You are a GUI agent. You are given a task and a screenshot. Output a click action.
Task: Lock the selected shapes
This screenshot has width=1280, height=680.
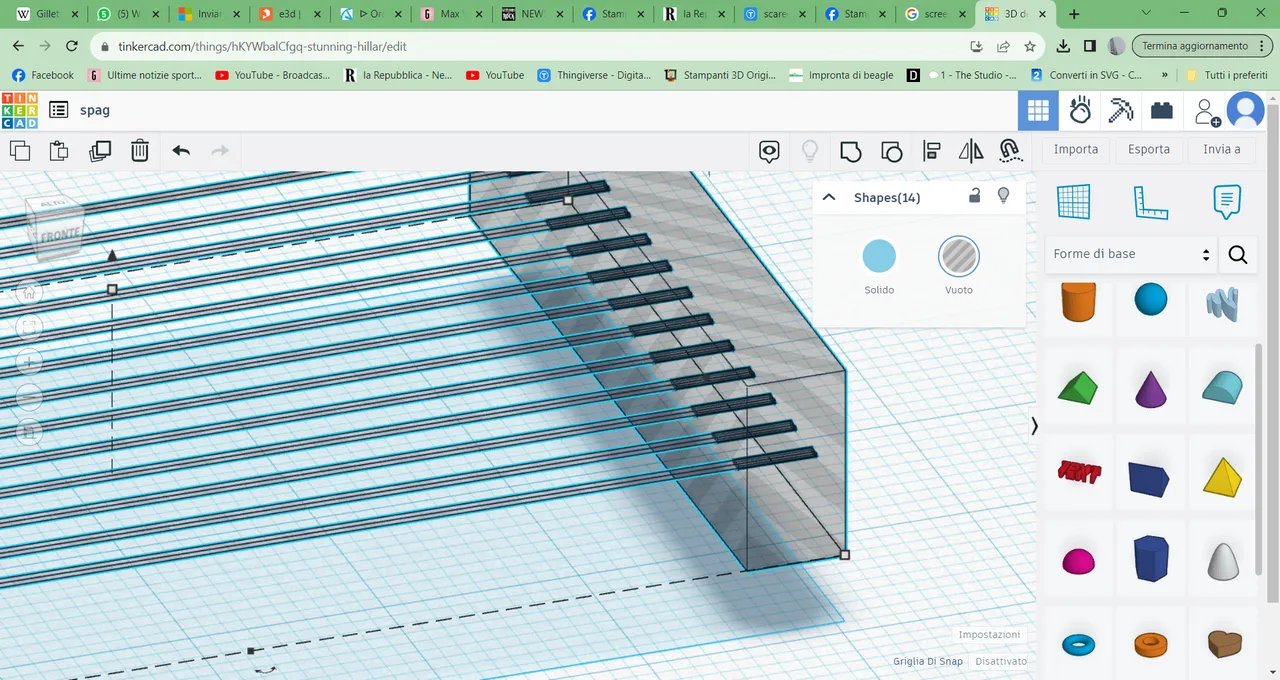[975, 196]
